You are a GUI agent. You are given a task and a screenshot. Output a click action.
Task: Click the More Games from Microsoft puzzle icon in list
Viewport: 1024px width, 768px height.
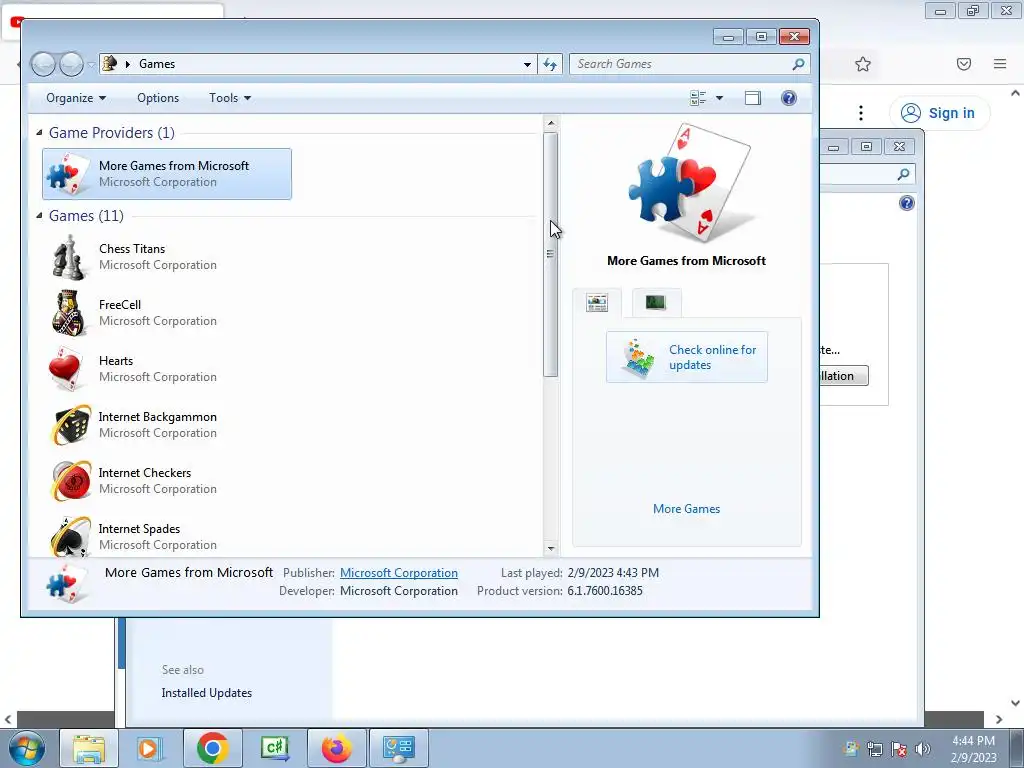coord(68,174)
